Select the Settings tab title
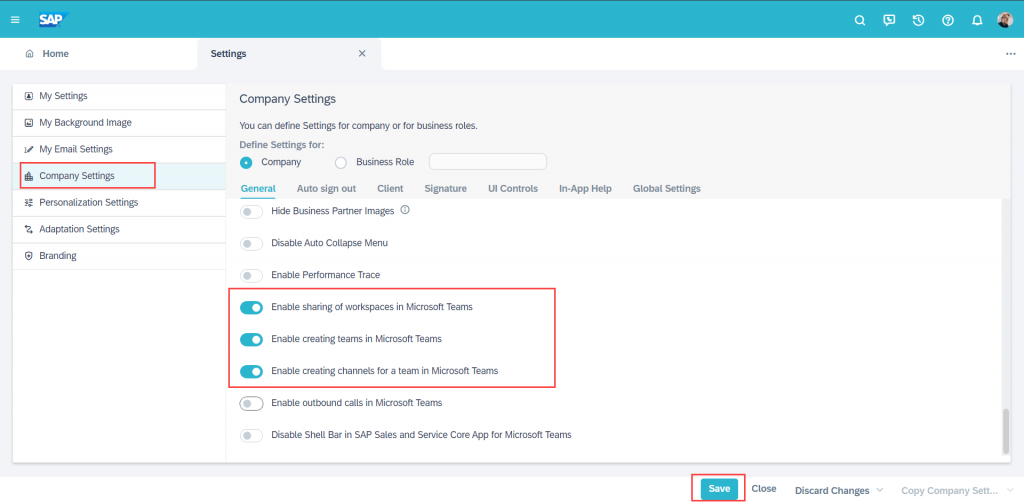Screen dimensions: 1024x502 coord(229,54)
